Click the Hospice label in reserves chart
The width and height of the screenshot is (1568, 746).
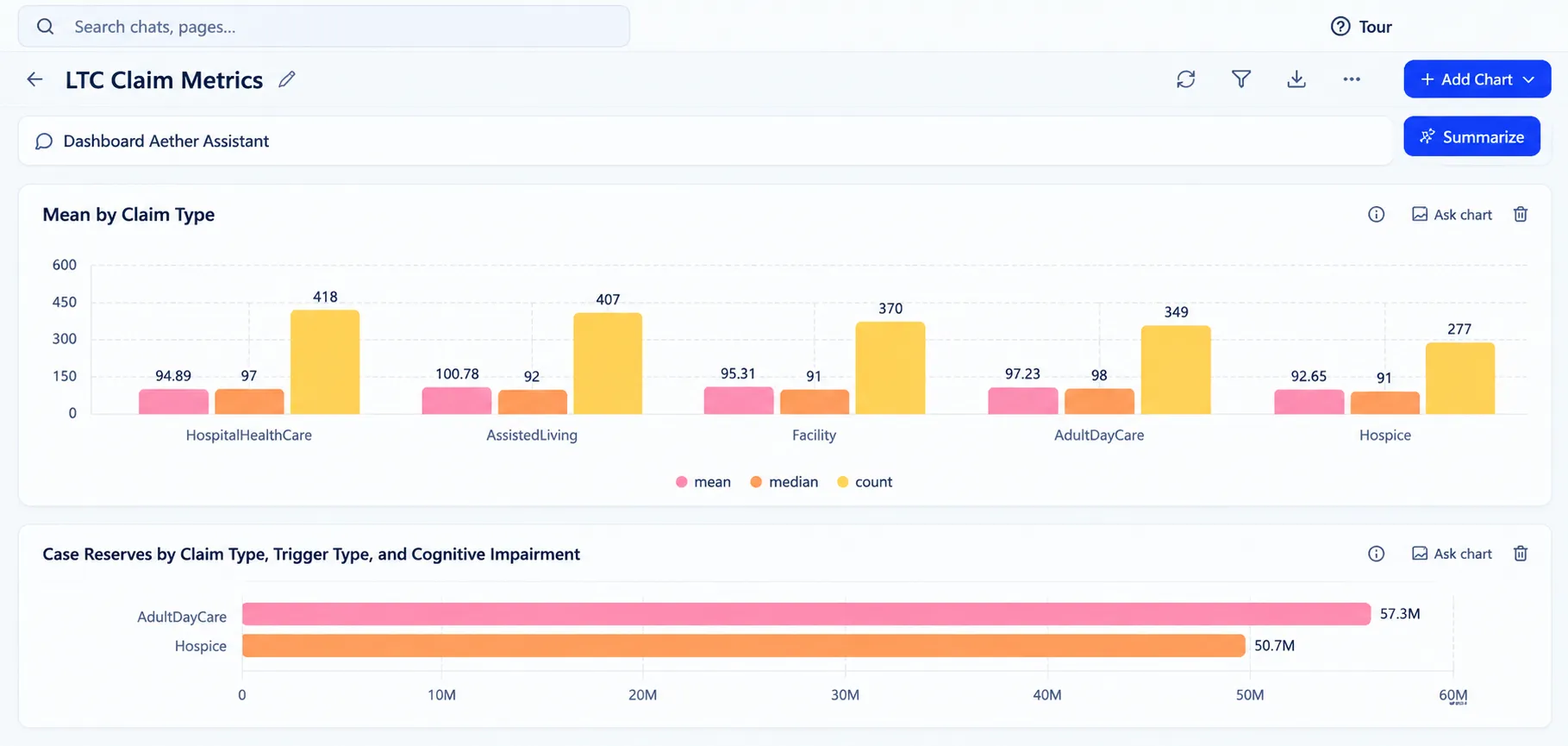click(x=201, y=646)
